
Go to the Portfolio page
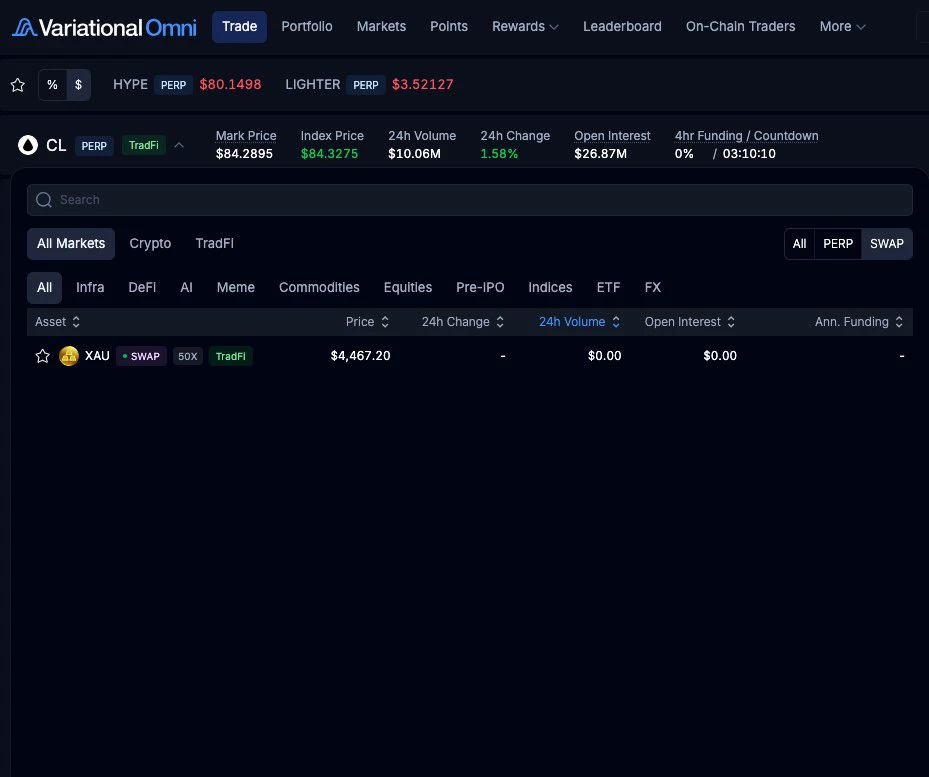pyautogui.click(x=307, y=27)
